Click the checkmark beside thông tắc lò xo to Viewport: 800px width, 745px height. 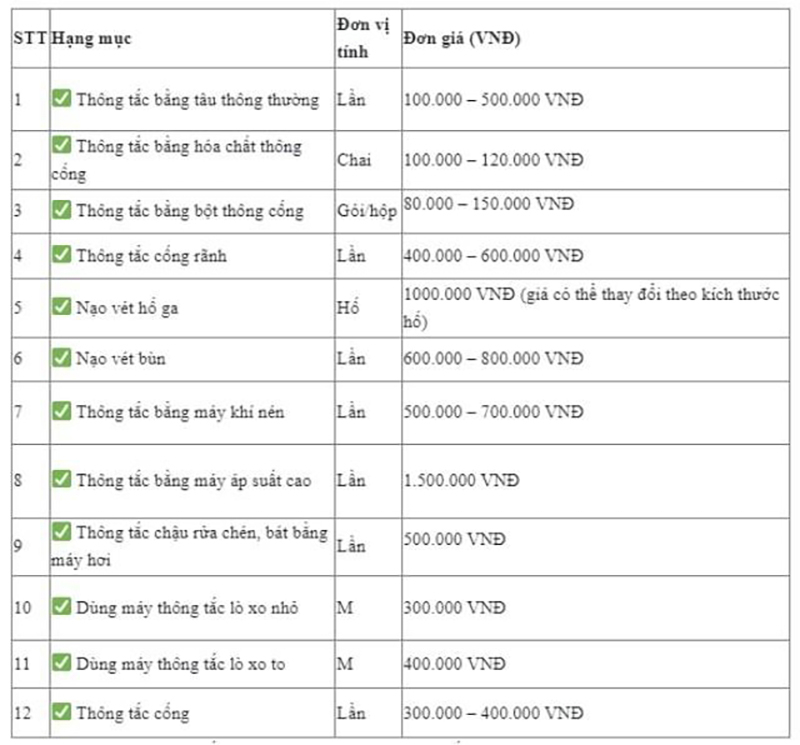click(x=62, y=662)
